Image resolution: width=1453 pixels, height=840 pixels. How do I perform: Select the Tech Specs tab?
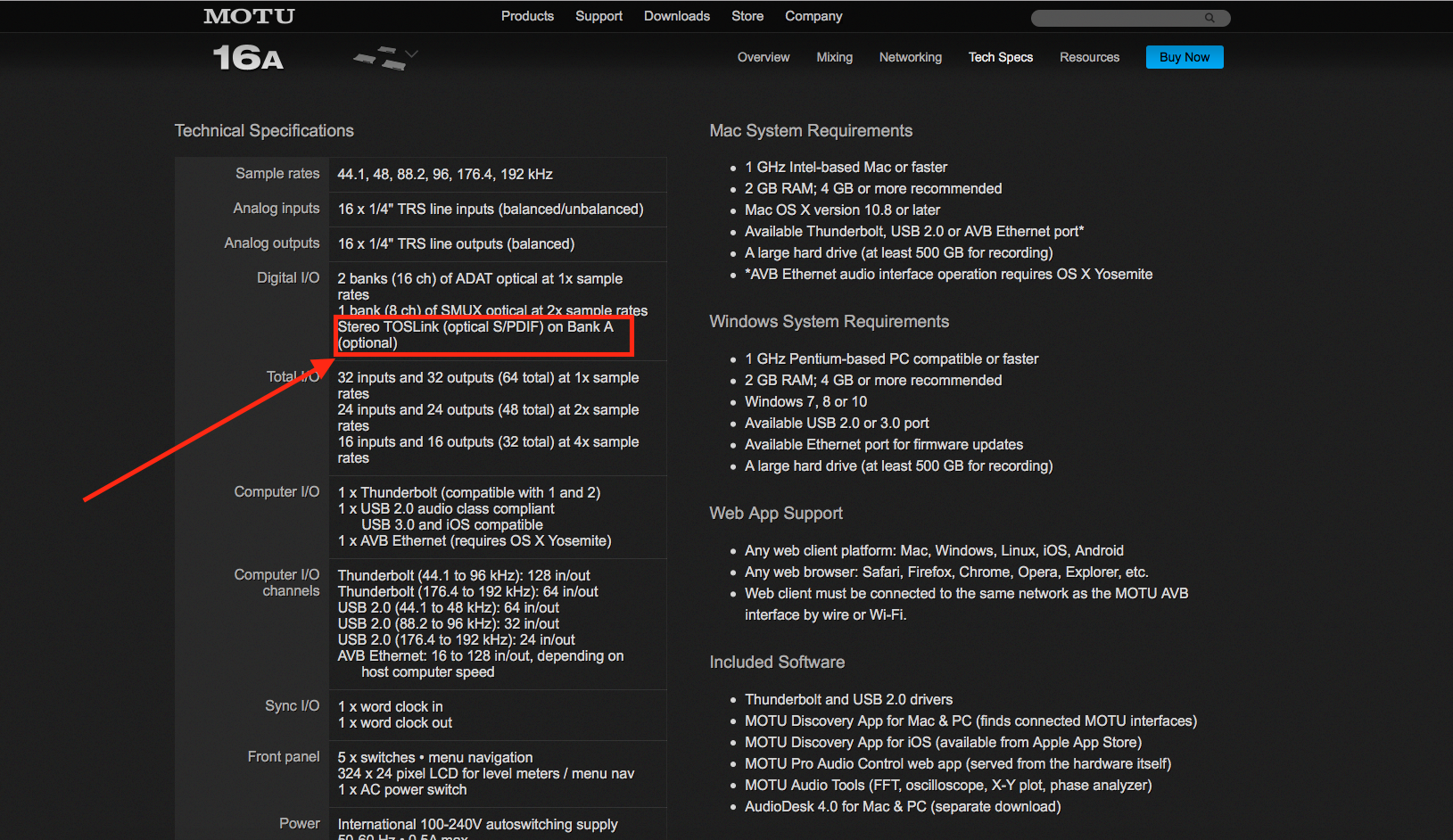(x=1001, y=57)
